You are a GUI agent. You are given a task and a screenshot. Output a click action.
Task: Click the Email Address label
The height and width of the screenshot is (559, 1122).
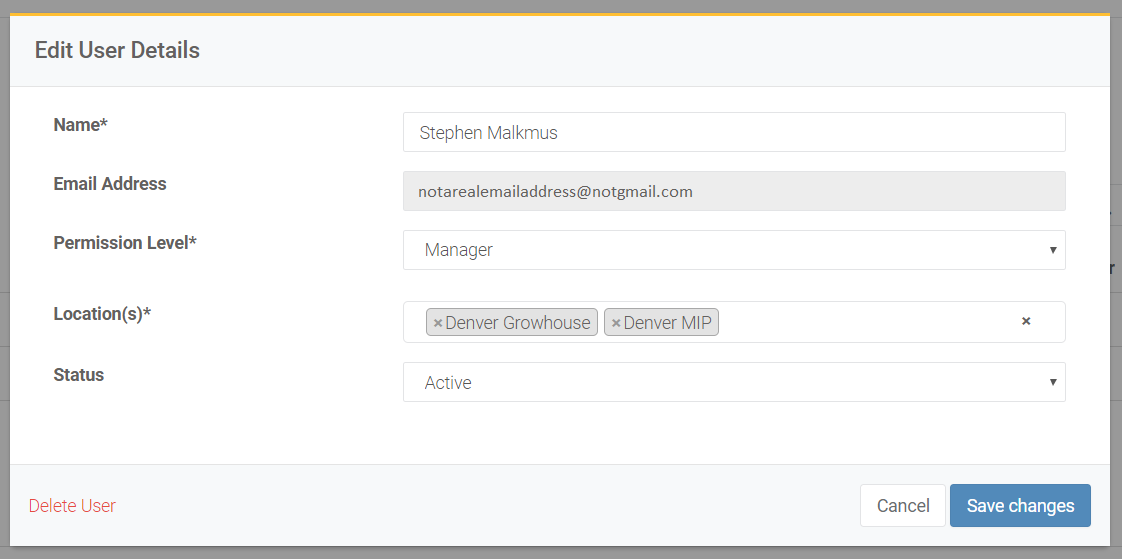pyautogui.click(x=110, y=184)
